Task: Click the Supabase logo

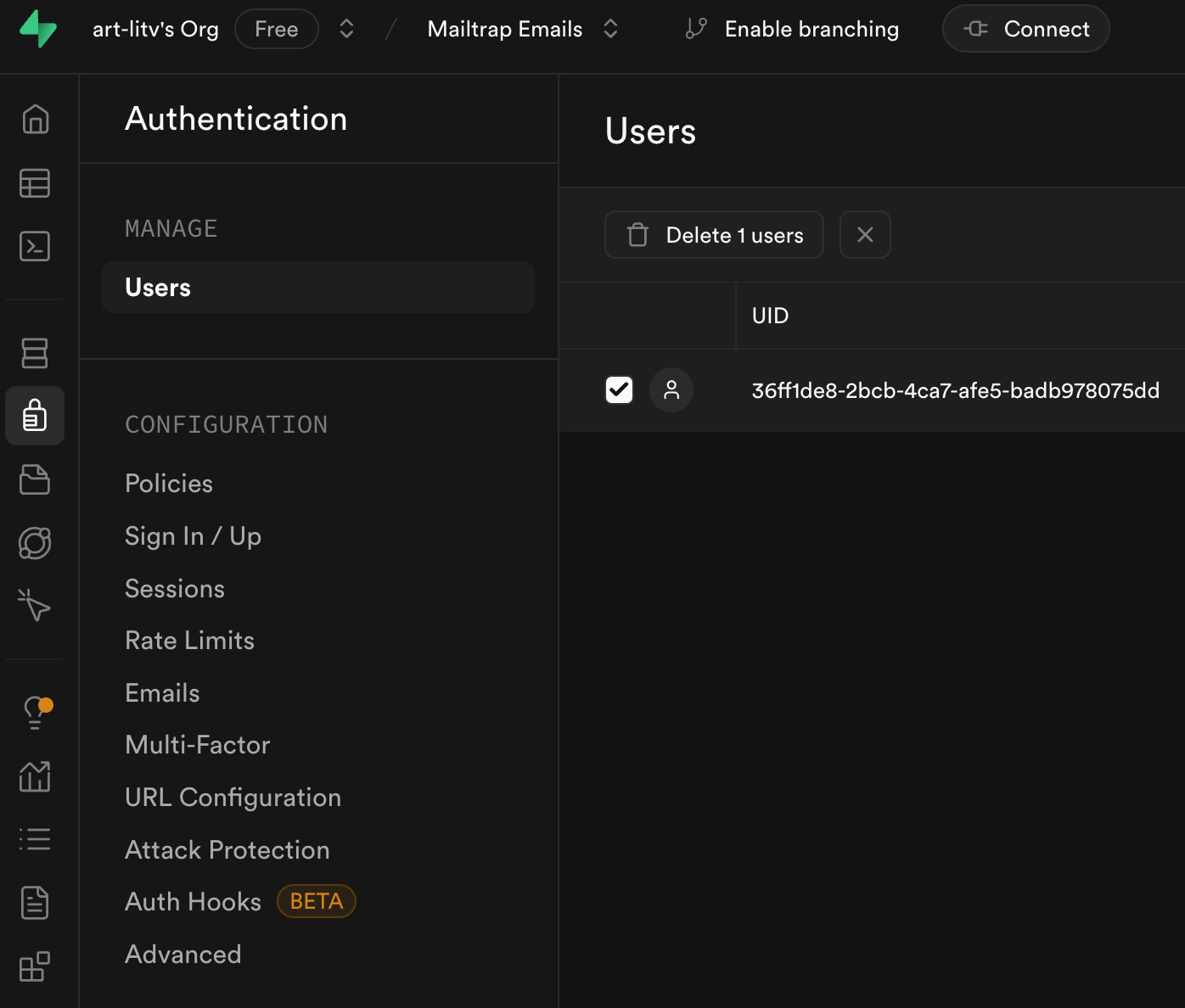Action: click(x=38, y=29)
